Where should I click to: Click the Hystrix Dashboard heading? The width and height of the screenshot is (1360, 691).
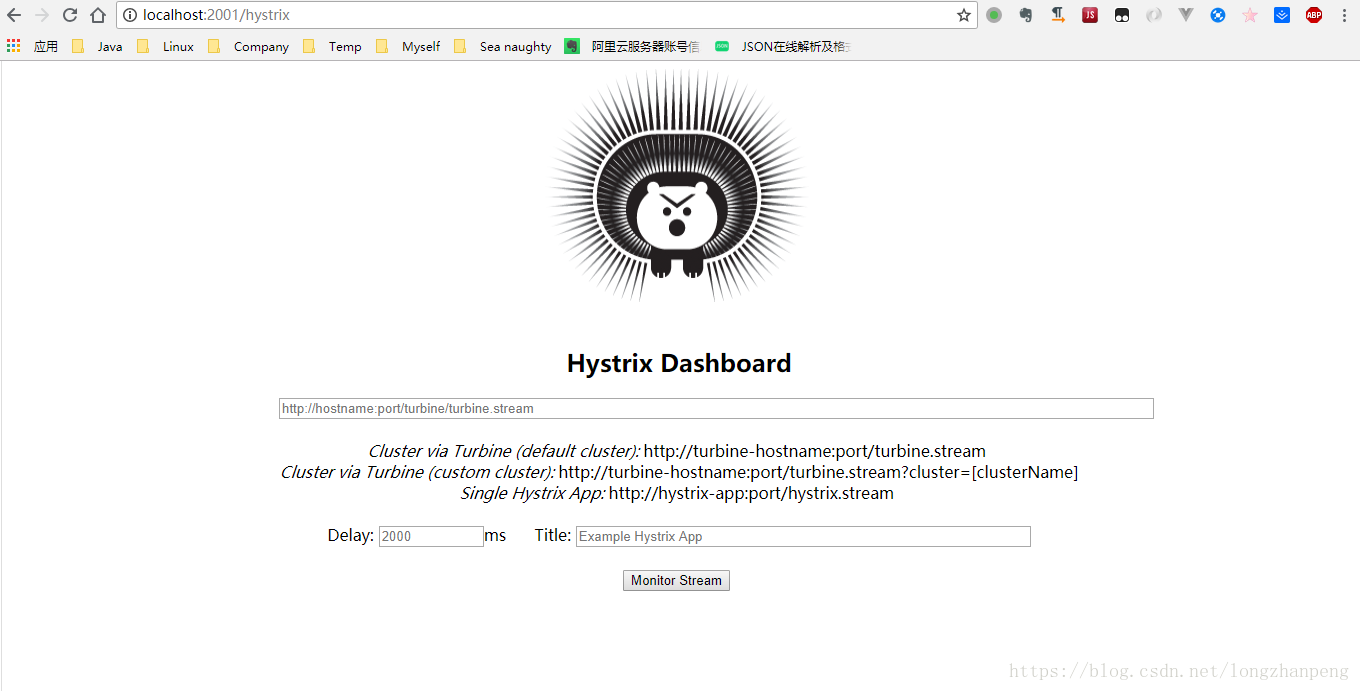click(x=679, y=363)
